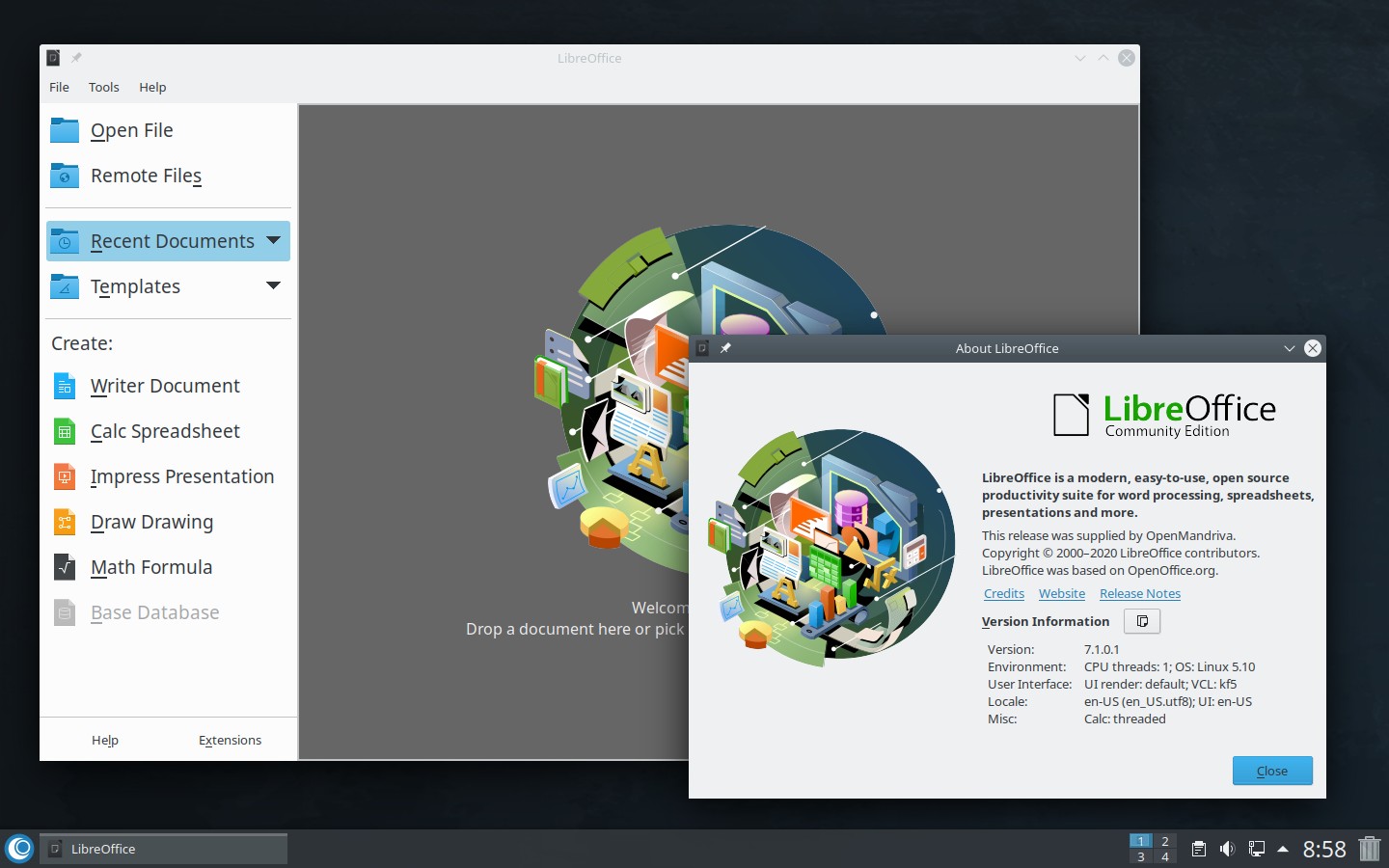This screenshot has height=868, width=1389.
Task: Click the Draw Drawing icon
Action: (x=65, y=522)
